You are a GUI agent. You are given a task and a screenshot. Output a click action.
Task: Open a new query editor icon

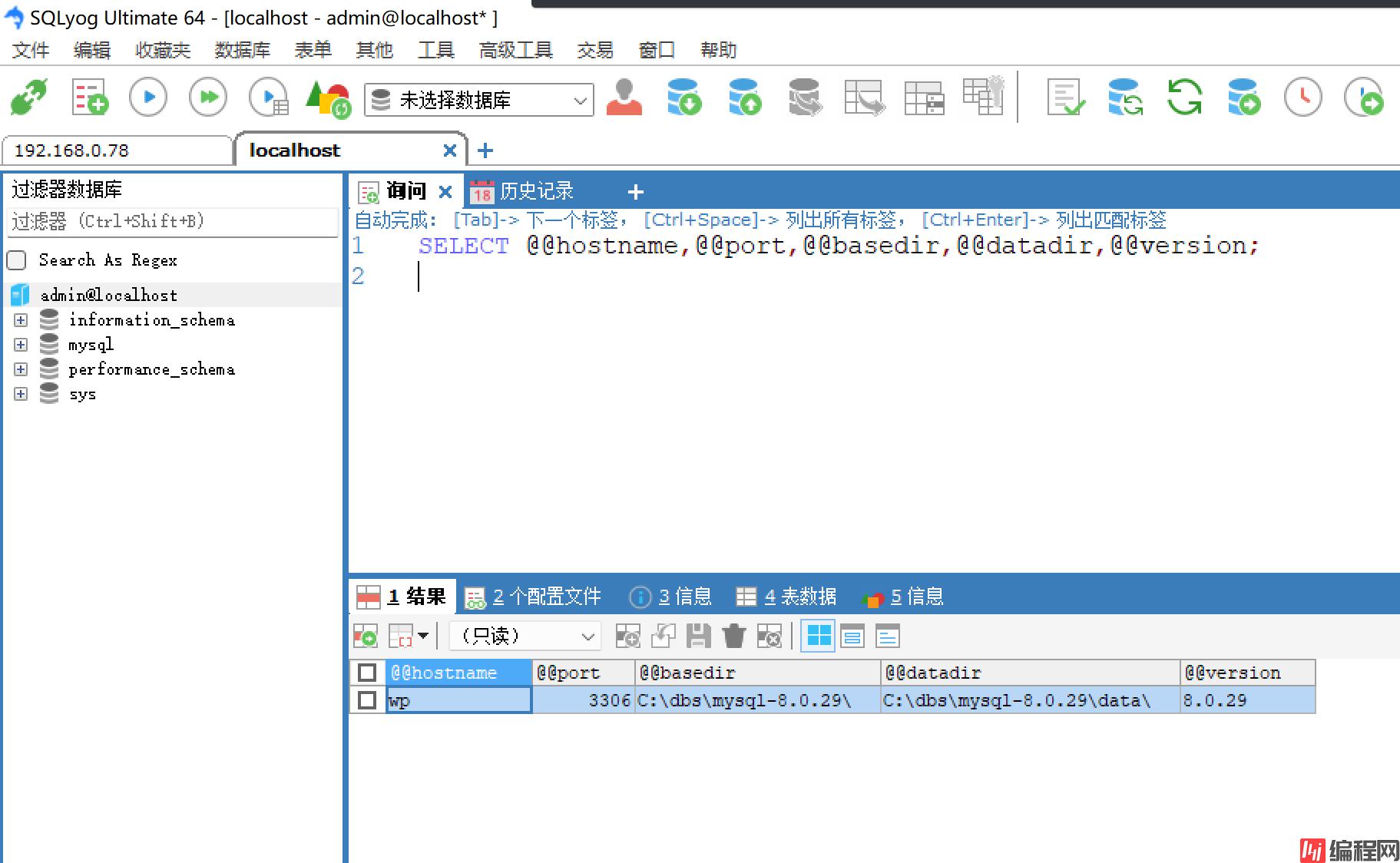90,98
